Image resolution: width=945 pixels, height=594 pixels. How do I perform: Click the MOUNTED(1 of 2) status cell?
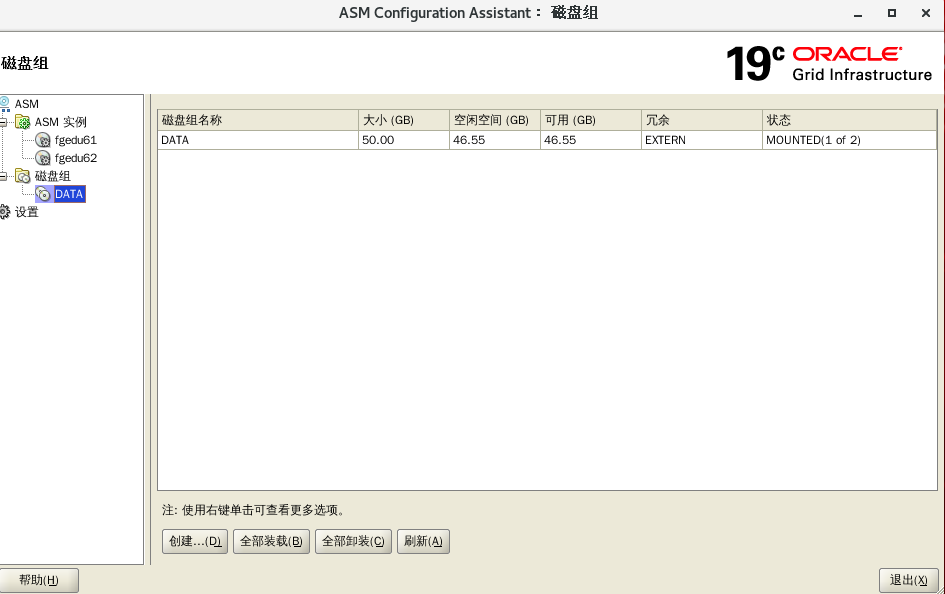click(849, 140)
